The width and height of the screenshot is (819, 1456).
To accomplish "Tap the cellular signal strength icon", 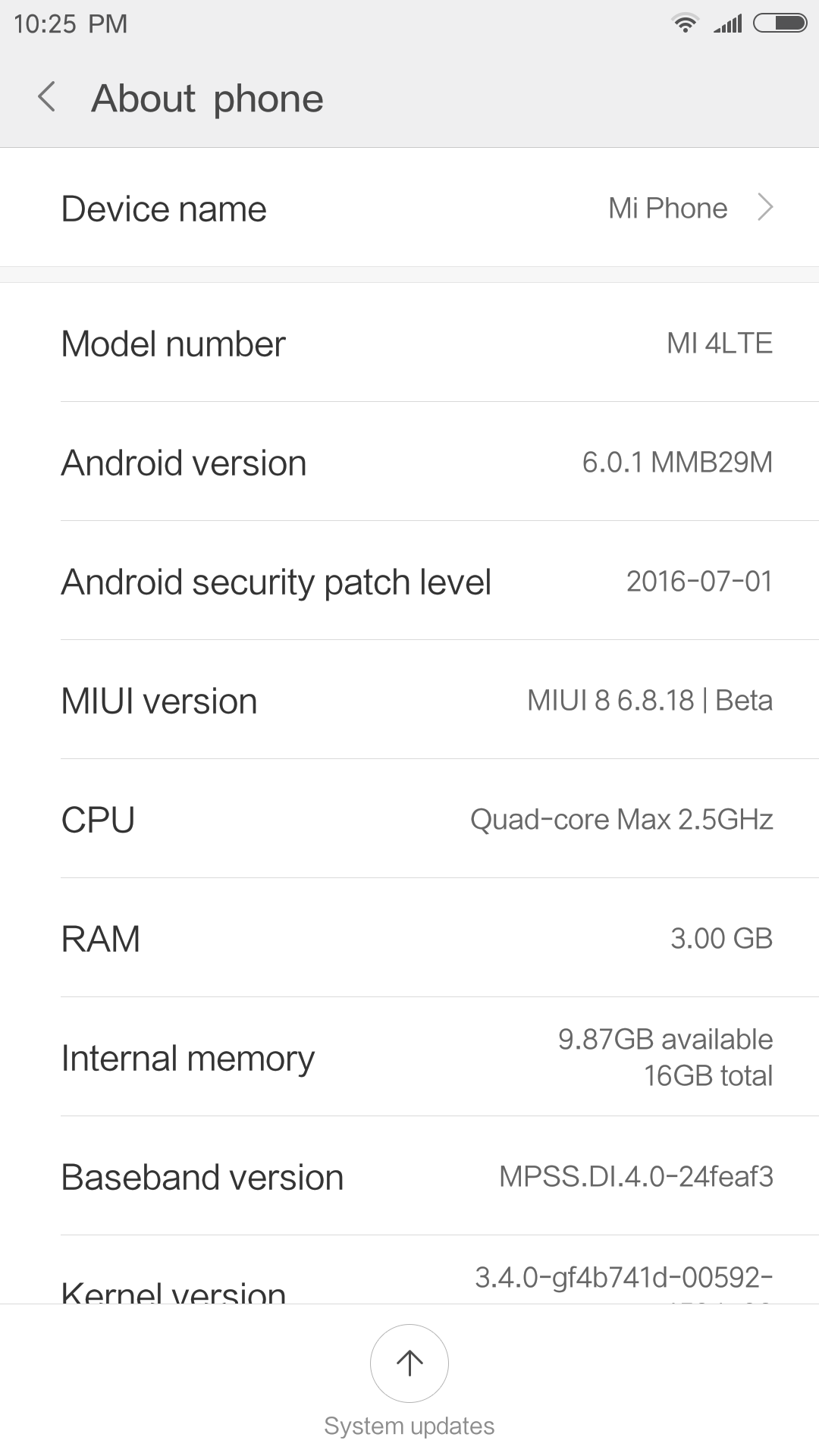I will [728, 24].
